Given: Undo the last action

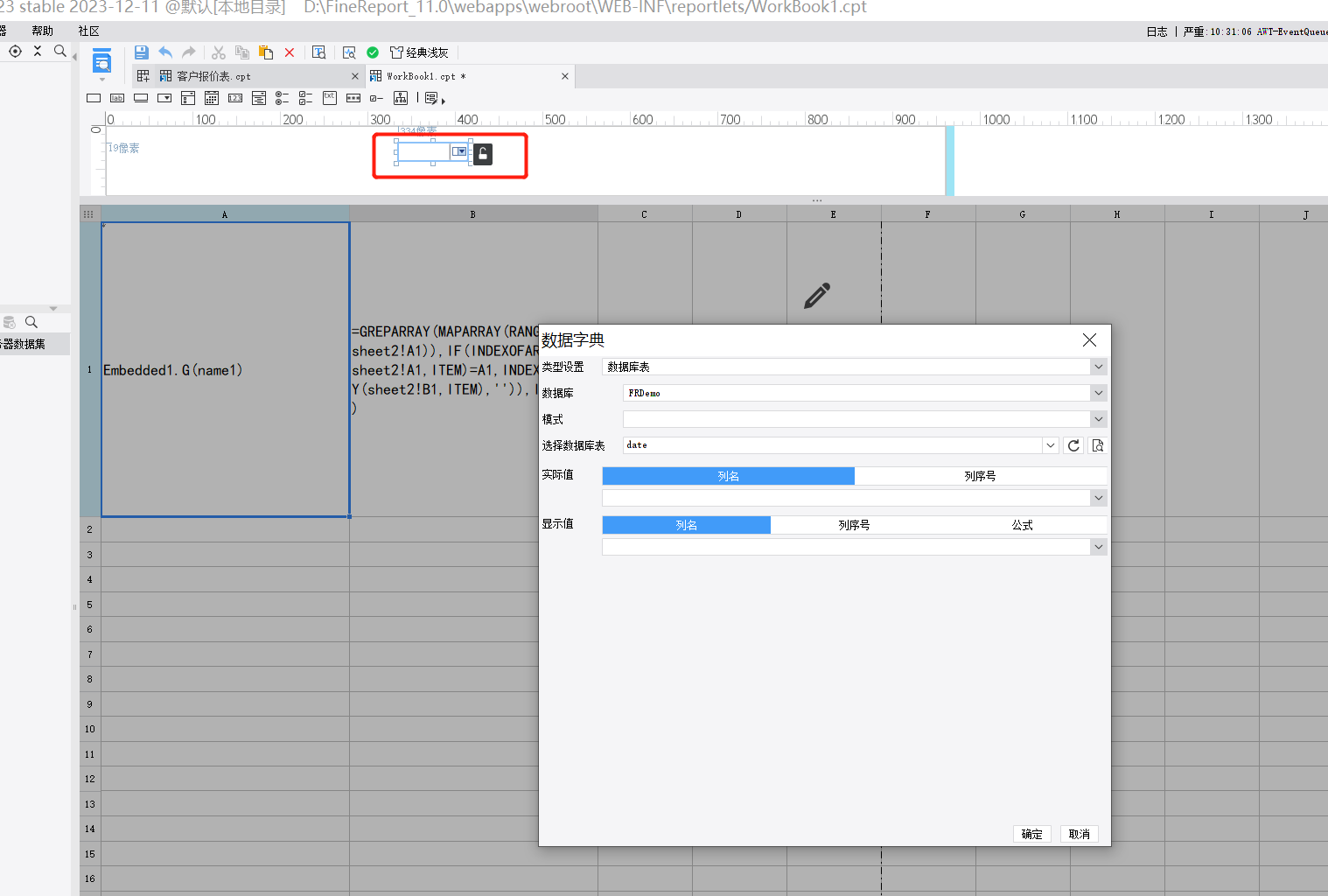Looking at the screenshot, I should pyautogui.click(x=165, y=52).
